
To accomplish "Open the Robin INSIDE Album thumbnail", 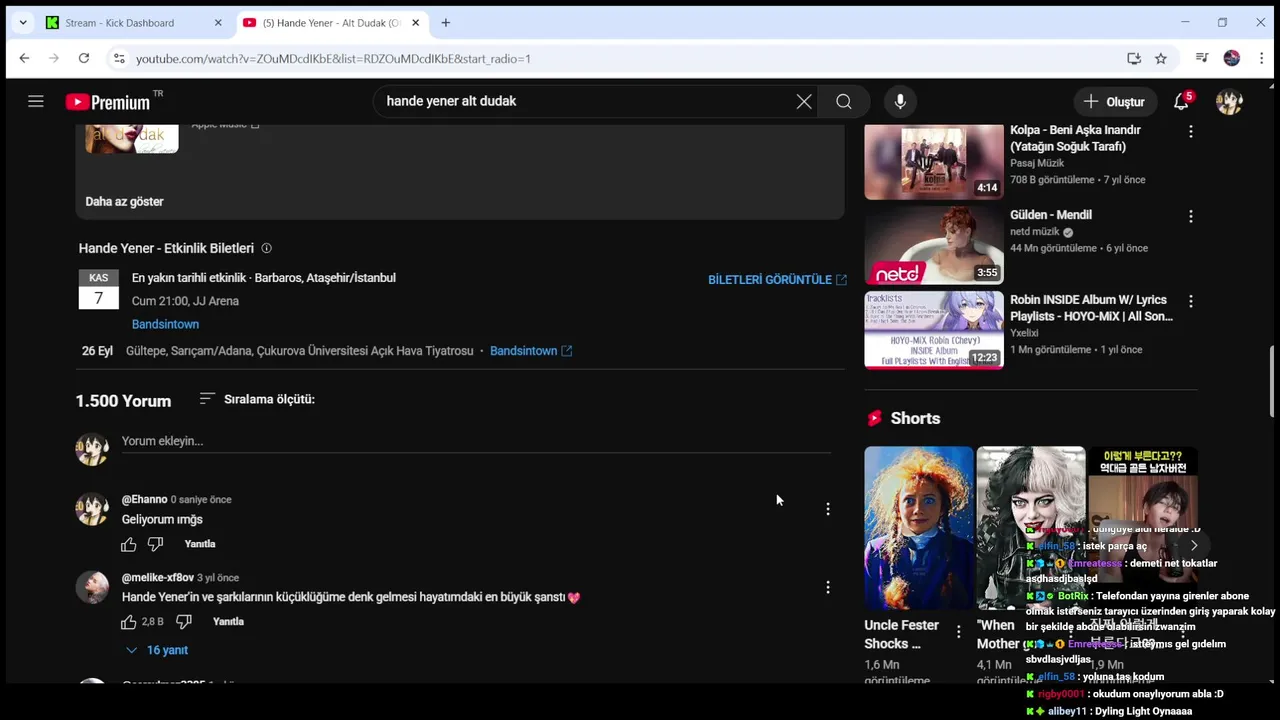I will click(x=934, y=330).
